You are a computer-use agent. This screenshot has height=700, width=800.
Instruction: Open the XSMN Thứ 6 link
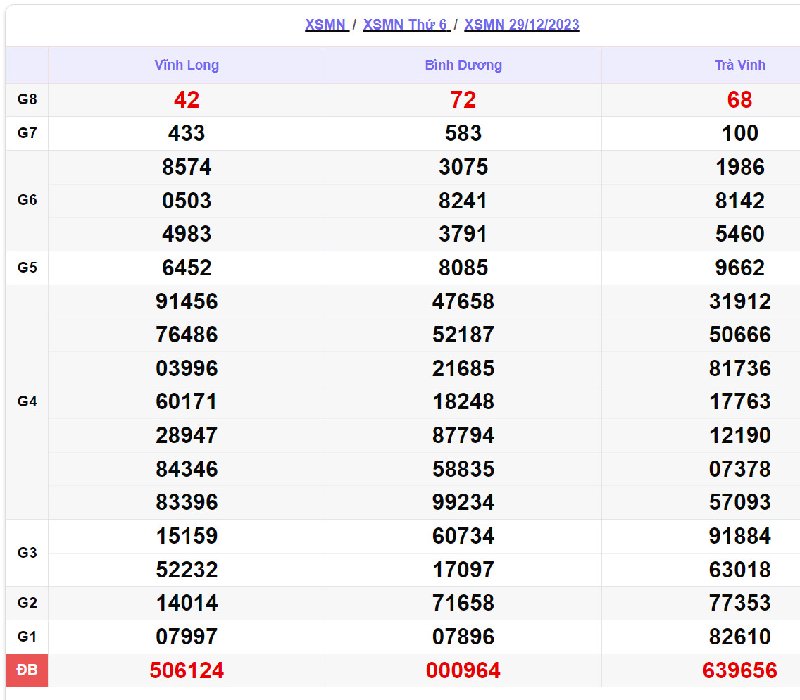(405, 25)
